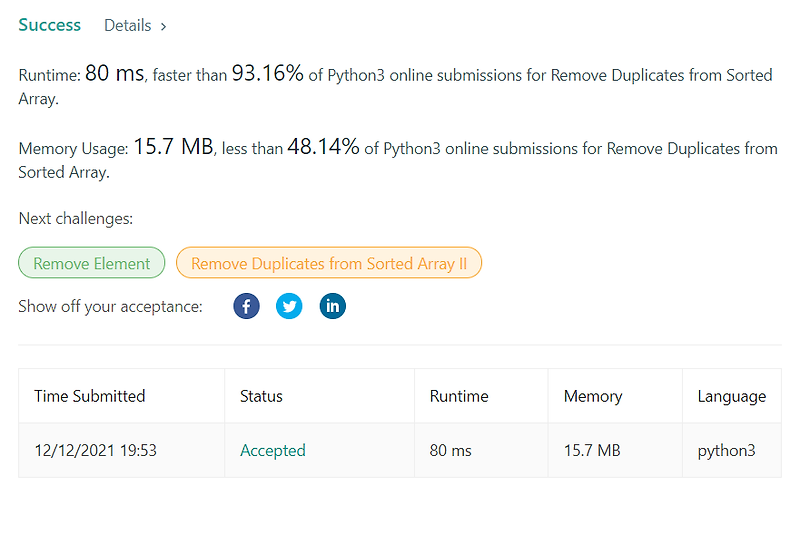The width and height of the screenshot is (800, 544).
Task: Share acceptance on Twitter
Action: tap(289, 306)
